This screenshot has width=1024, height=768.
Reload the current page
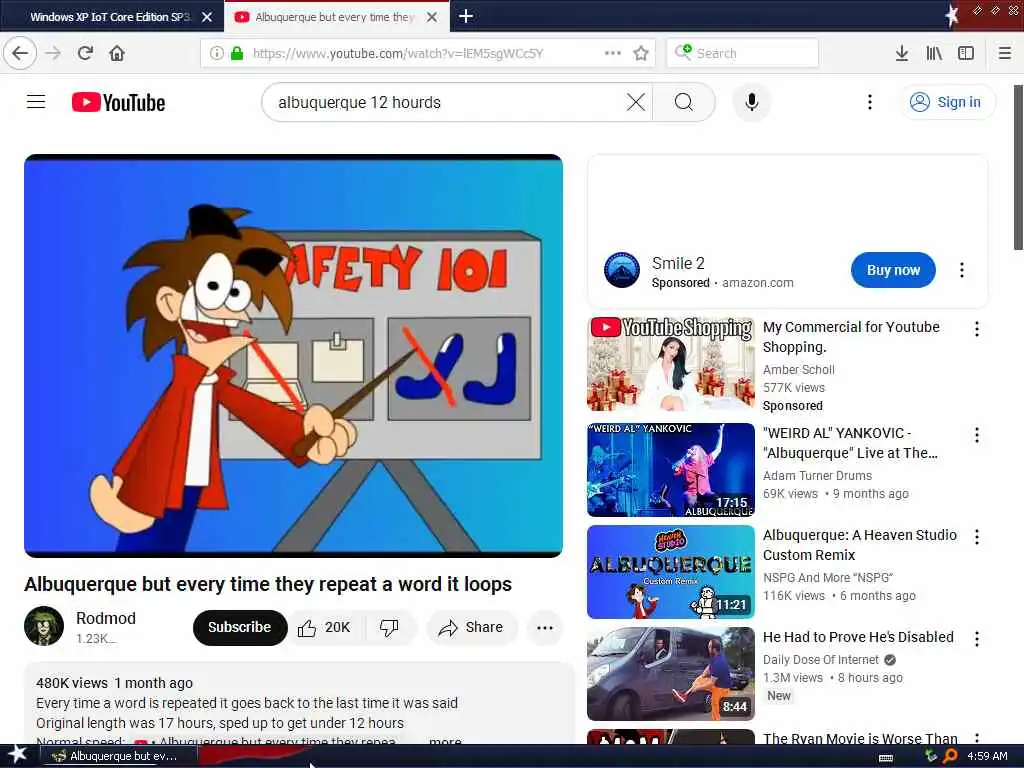(x=85, y=53)
